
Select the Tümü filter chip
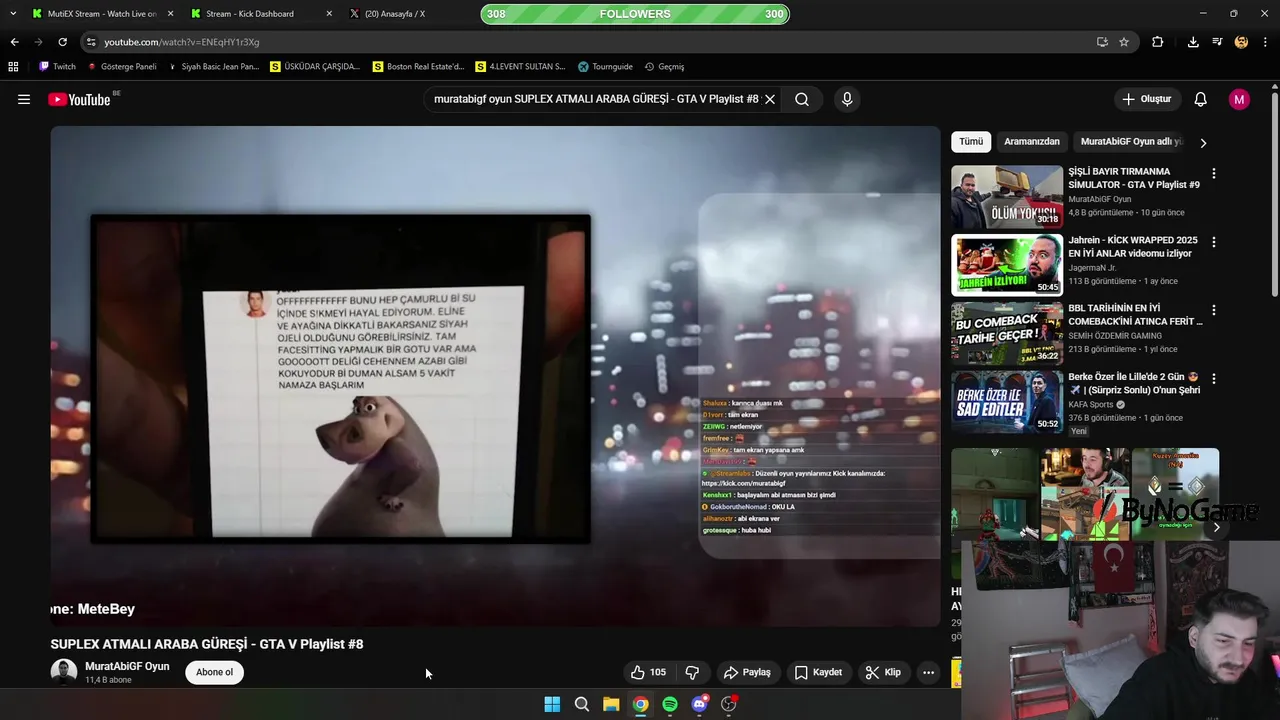point(971,141)
